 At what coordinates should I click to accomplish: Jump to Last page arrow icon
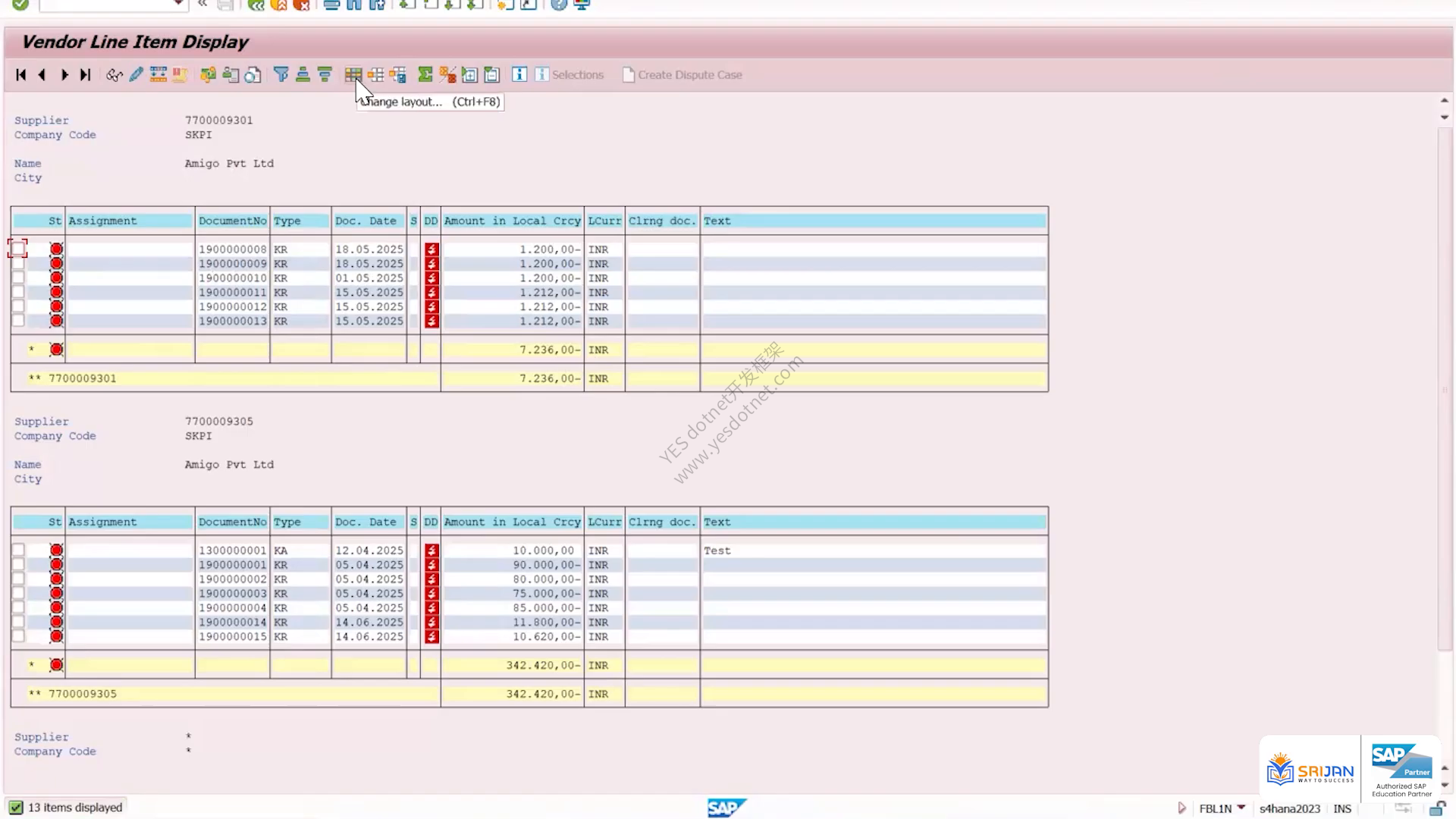[x=86, y=74]
